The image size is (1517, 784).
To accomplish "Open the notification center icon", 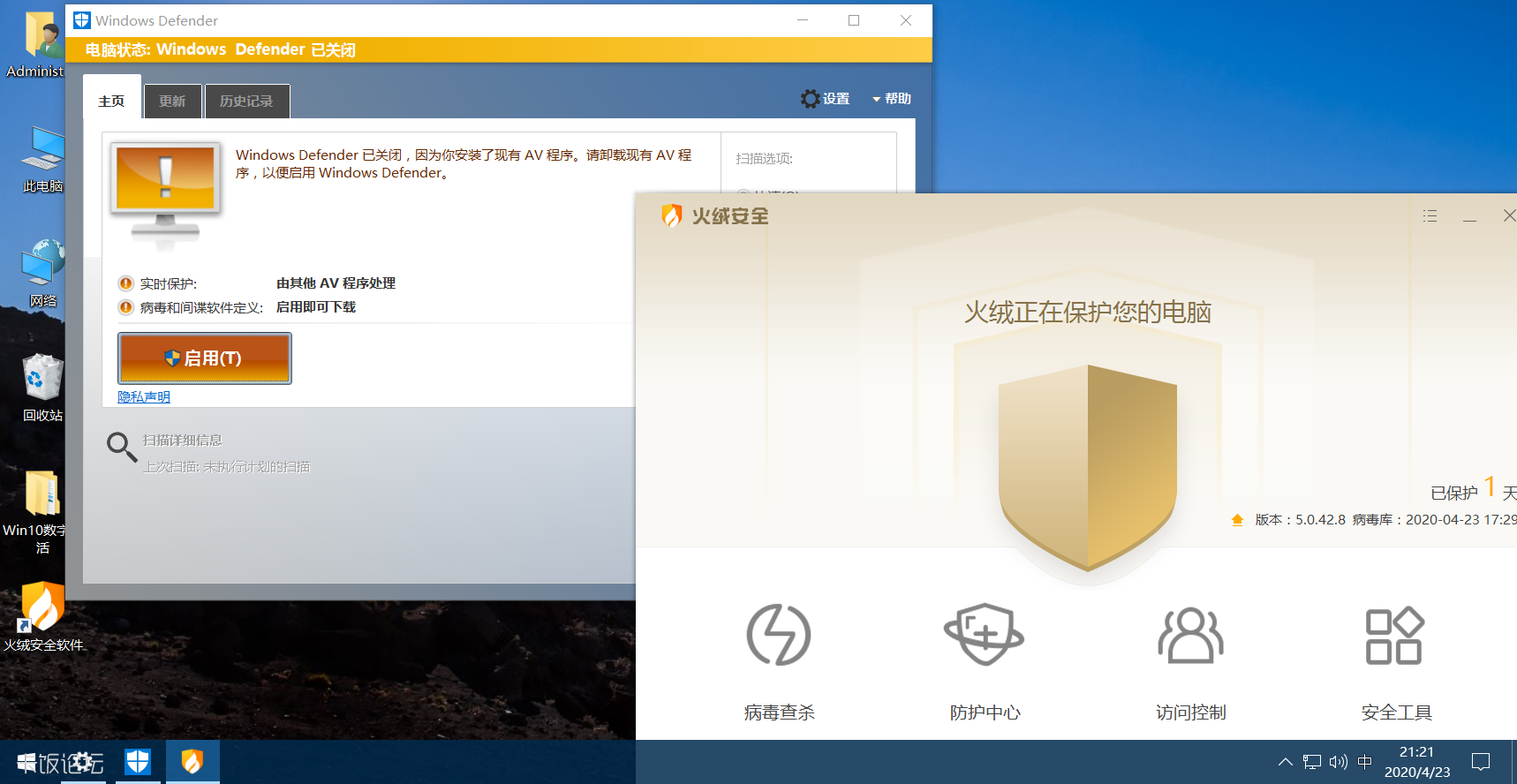I will [1481, 762].
